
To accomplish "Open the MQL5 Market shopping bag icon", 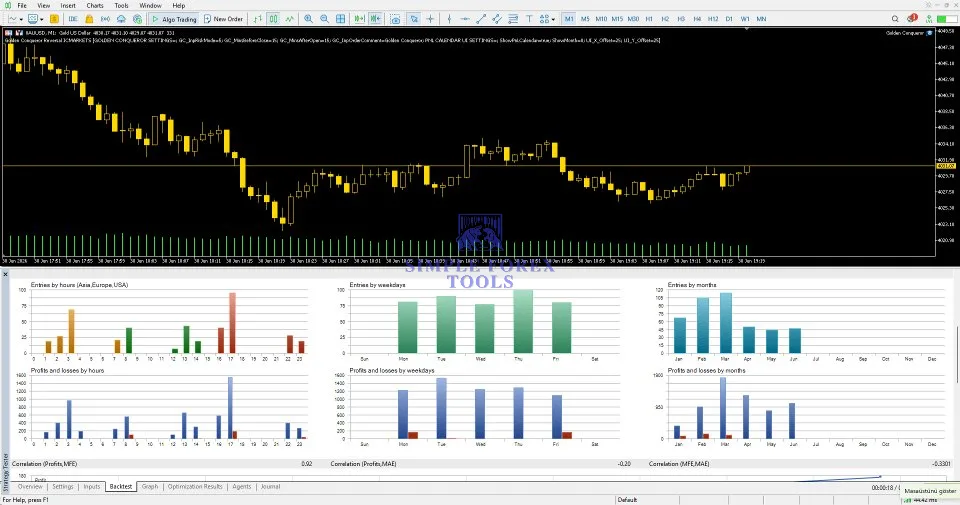I will [89, 19].
